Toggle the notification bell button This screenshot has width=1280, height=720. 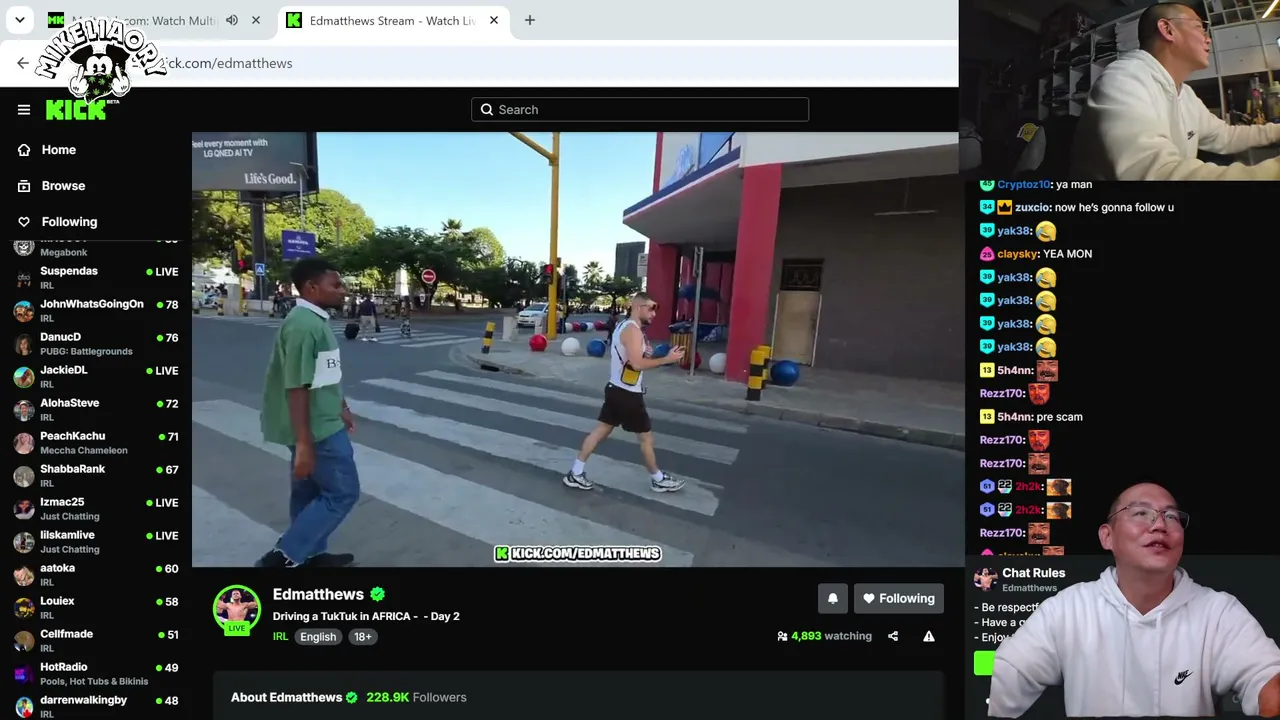pyautogui.click(x=832, y=598)
